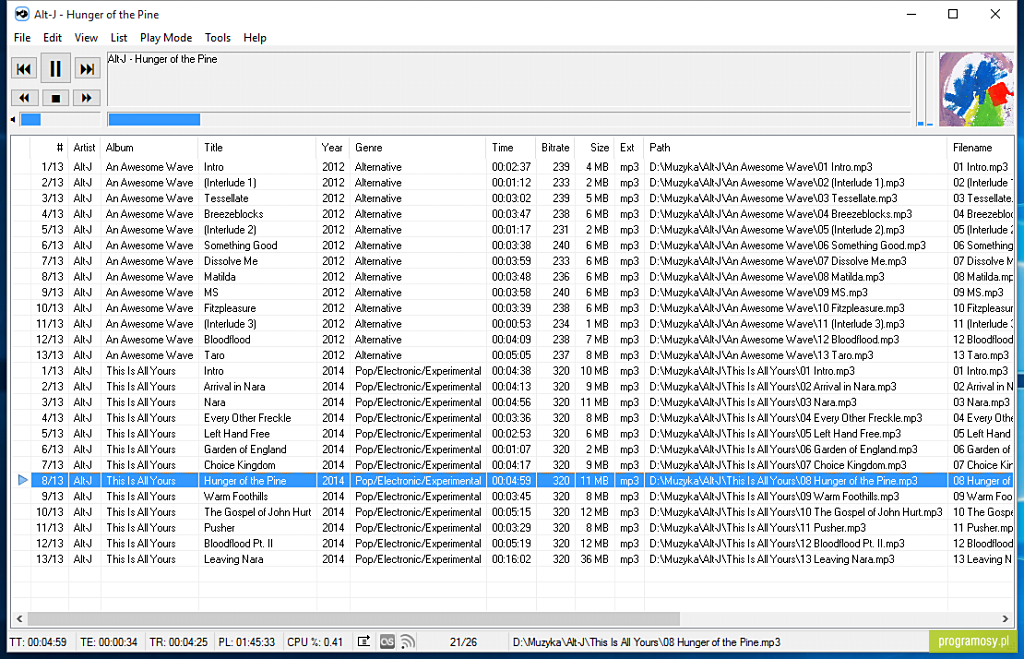Screen dimensions: 1024x659
Task: Seek within the track progress bar
Action: (509, 120)
